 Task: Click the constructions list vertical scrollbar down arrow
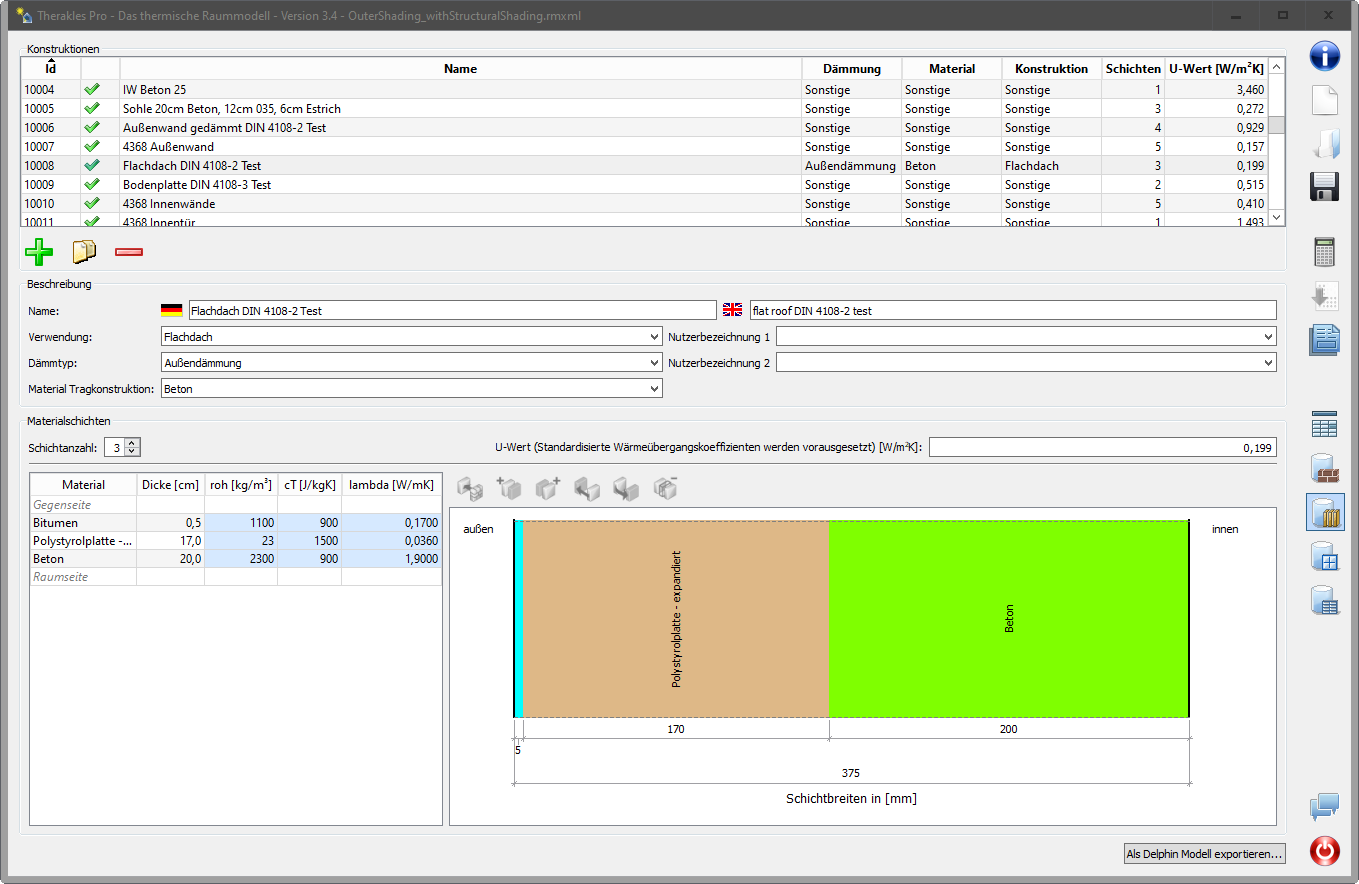(1276, 217)
